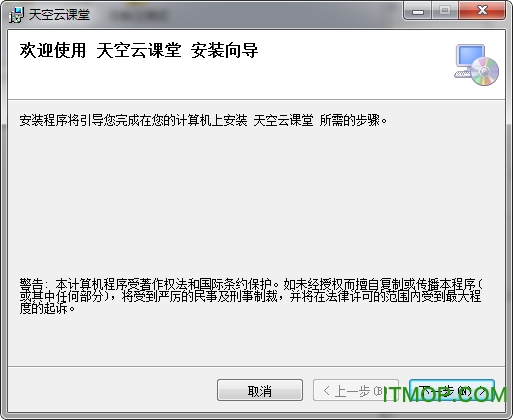Click the greyed-out maximize button
The height and width of the screenshot is (420, 513).
pyautogui.click(x=445, y=11)
